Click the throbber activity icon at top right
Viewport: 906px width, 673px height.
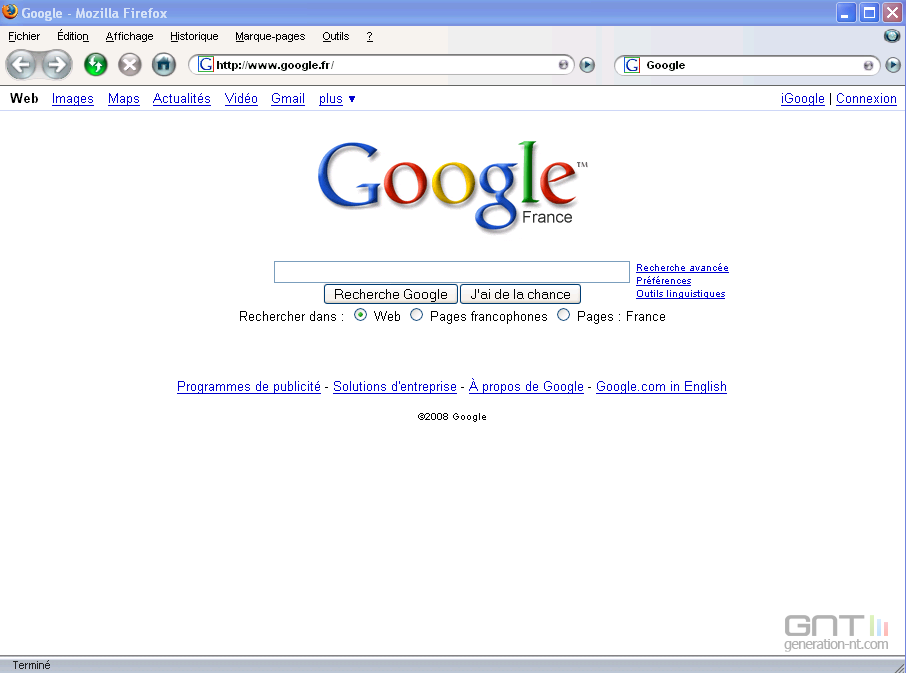892,36
